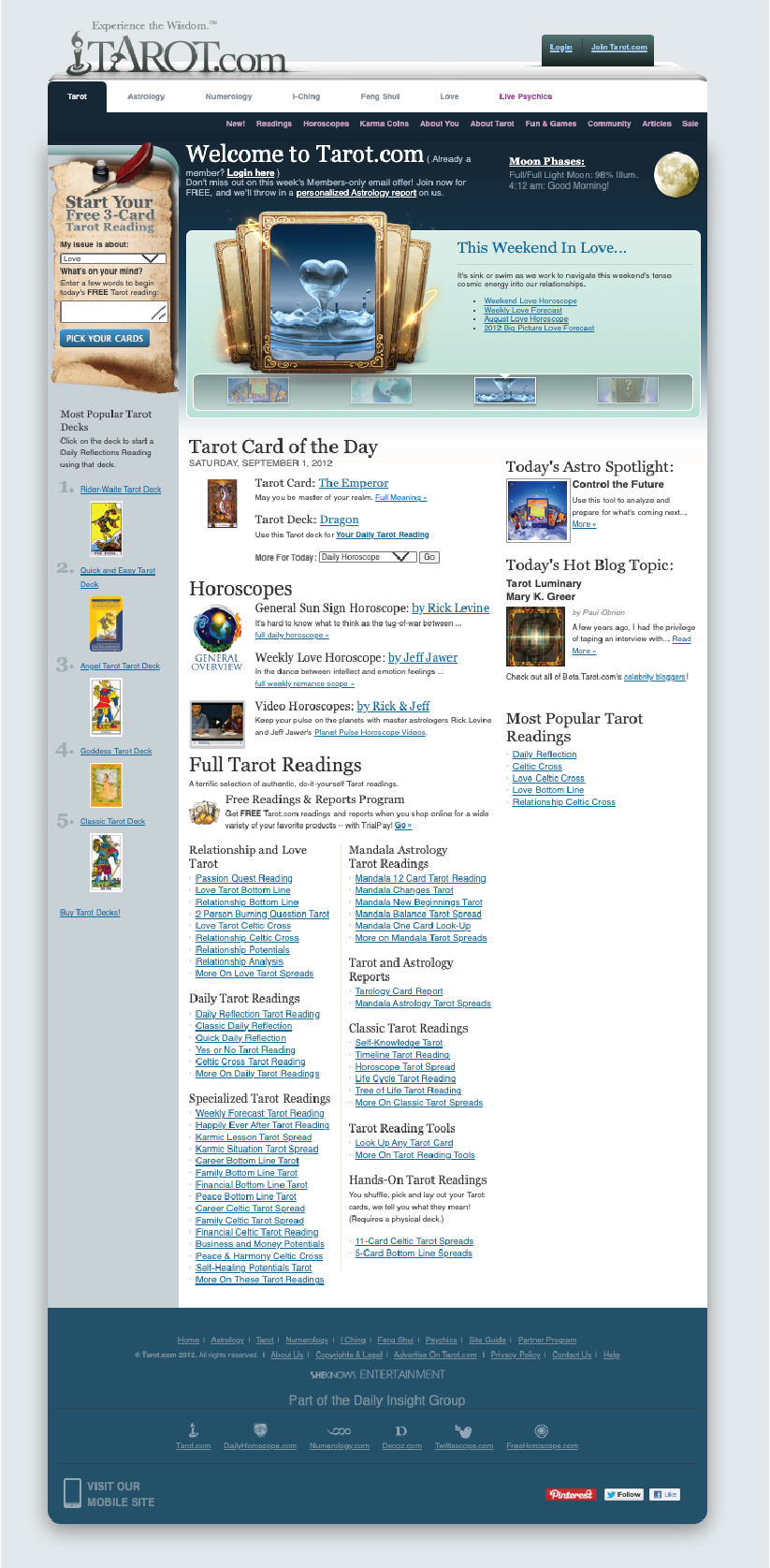
Task: Open the Yes or No Tarot Reading link
Action: click(245, 1050)
